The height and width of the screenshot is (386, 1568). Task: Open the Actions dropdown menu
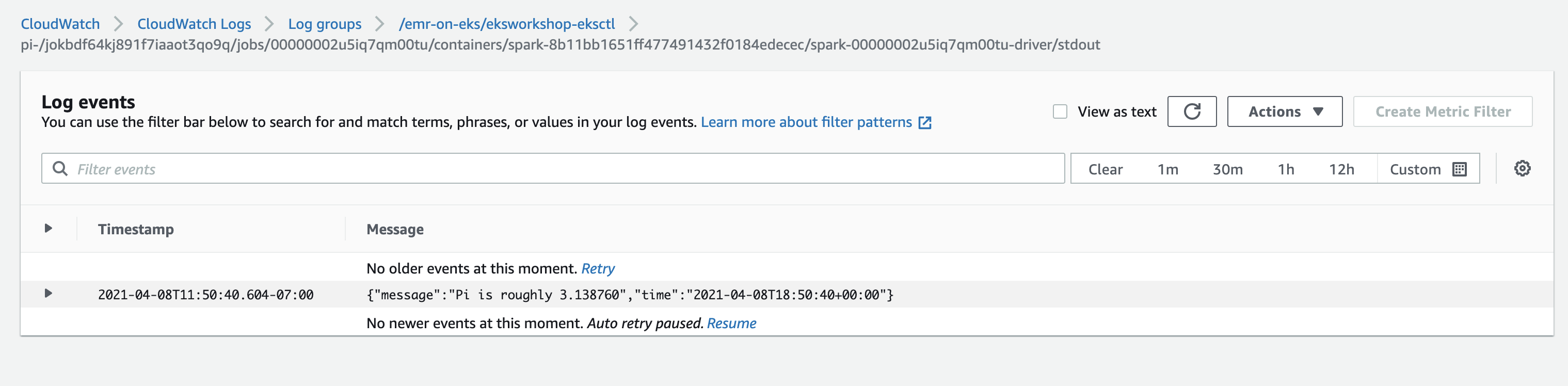click(1284, 111)
